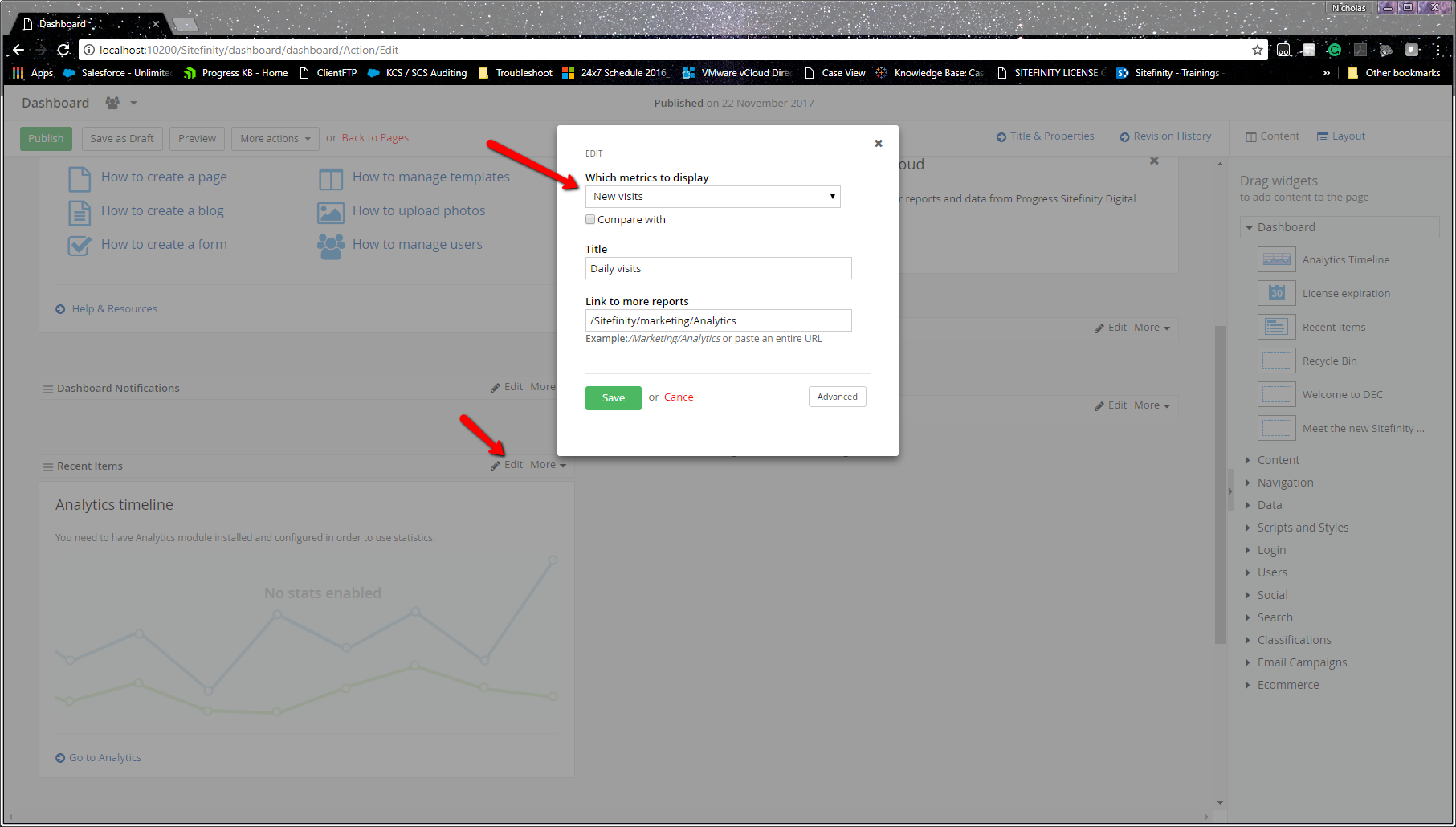Click the page icon for How to create a page
The height and width of the screenshot is (827, 1456).
tap(80, 178)
